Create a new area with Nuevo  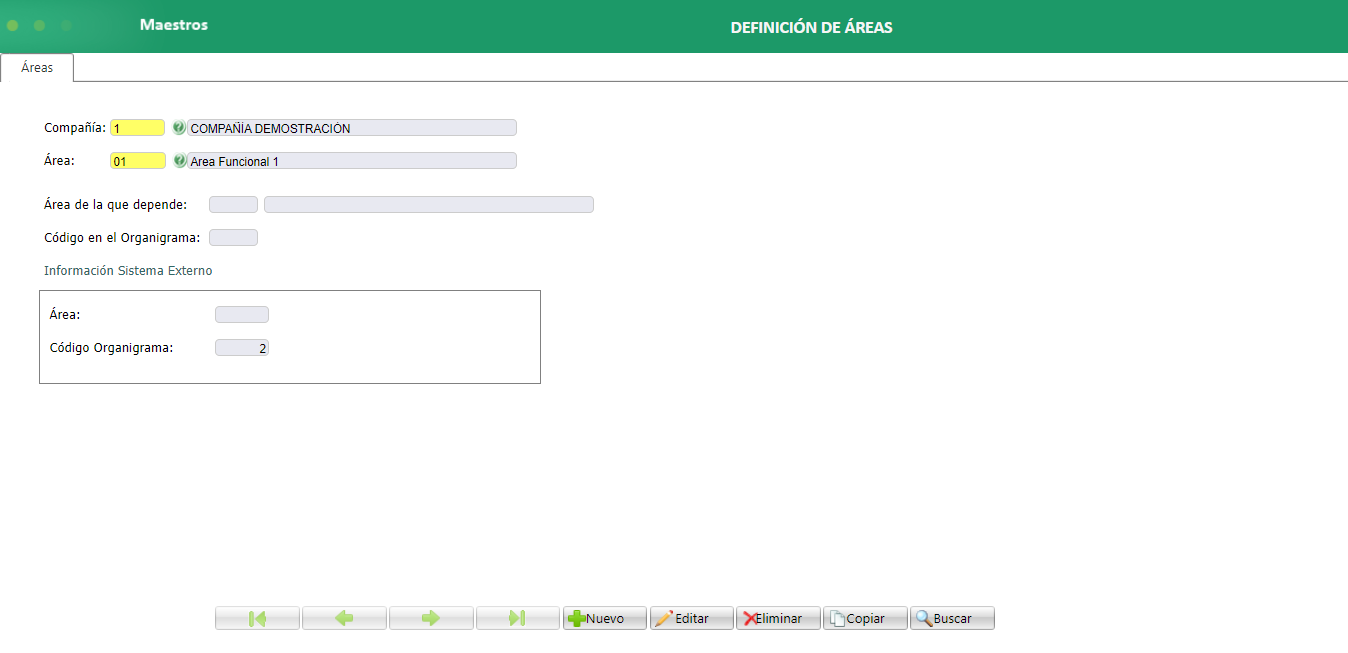click(605, 618)
